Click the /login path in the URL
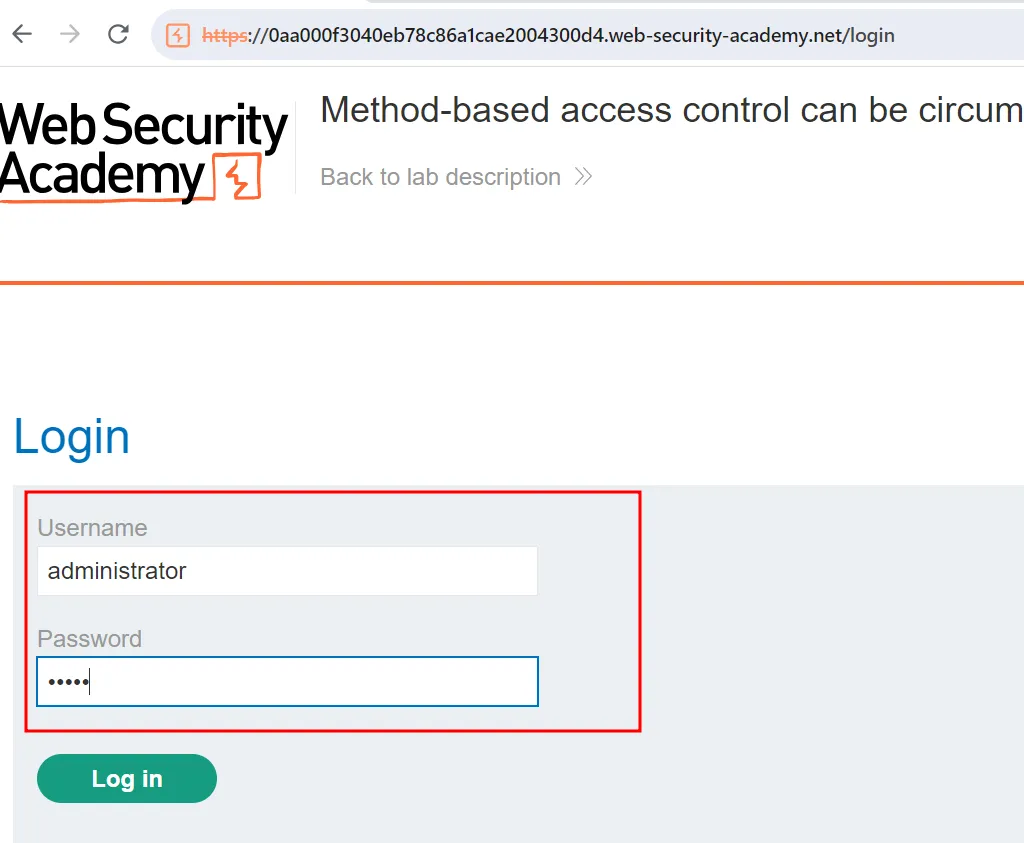This screenshot has height=843, width=1024. click(x=869, y=36)
